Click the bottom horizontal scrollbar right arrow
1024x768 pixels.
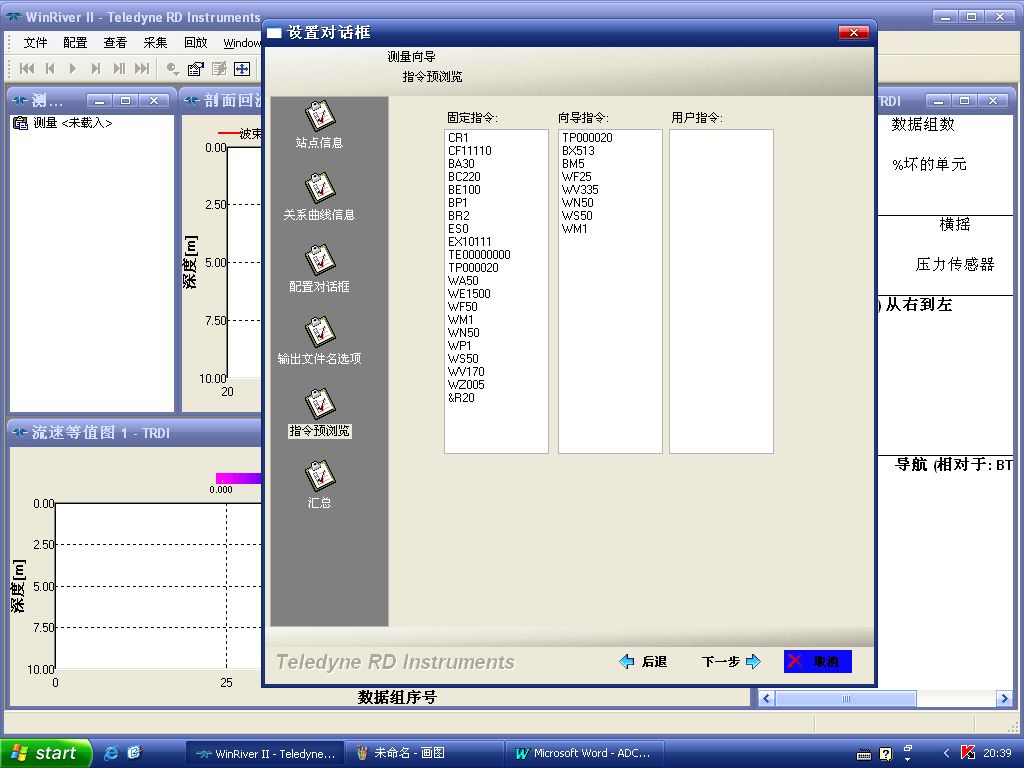[1004, 698]
